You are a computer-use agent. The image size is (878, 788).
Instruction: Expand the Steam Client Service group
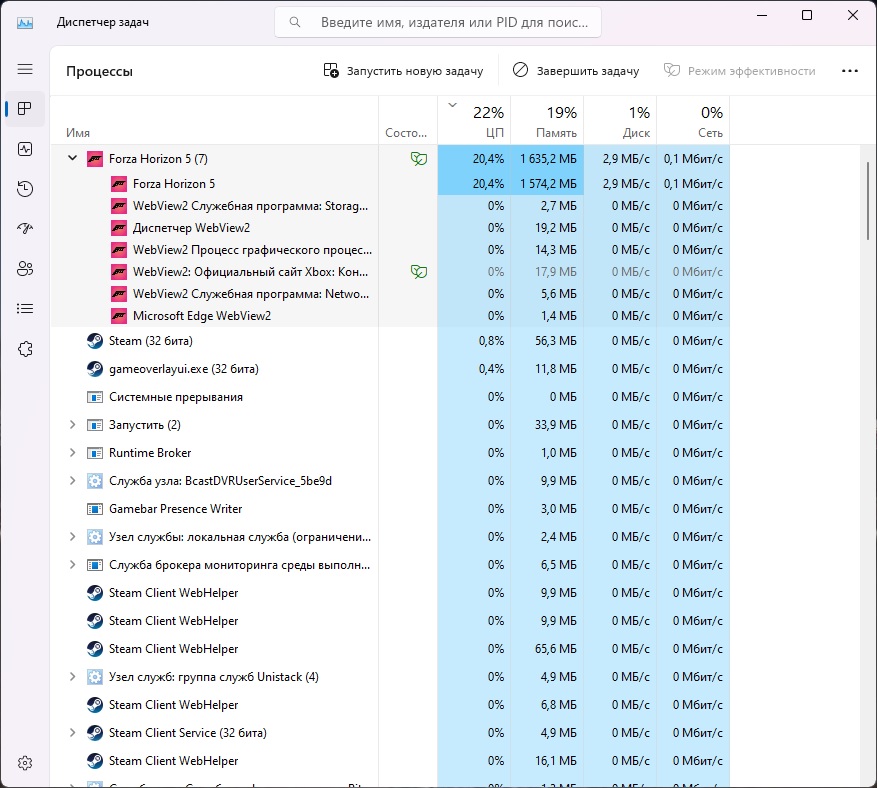coord(72,733)
